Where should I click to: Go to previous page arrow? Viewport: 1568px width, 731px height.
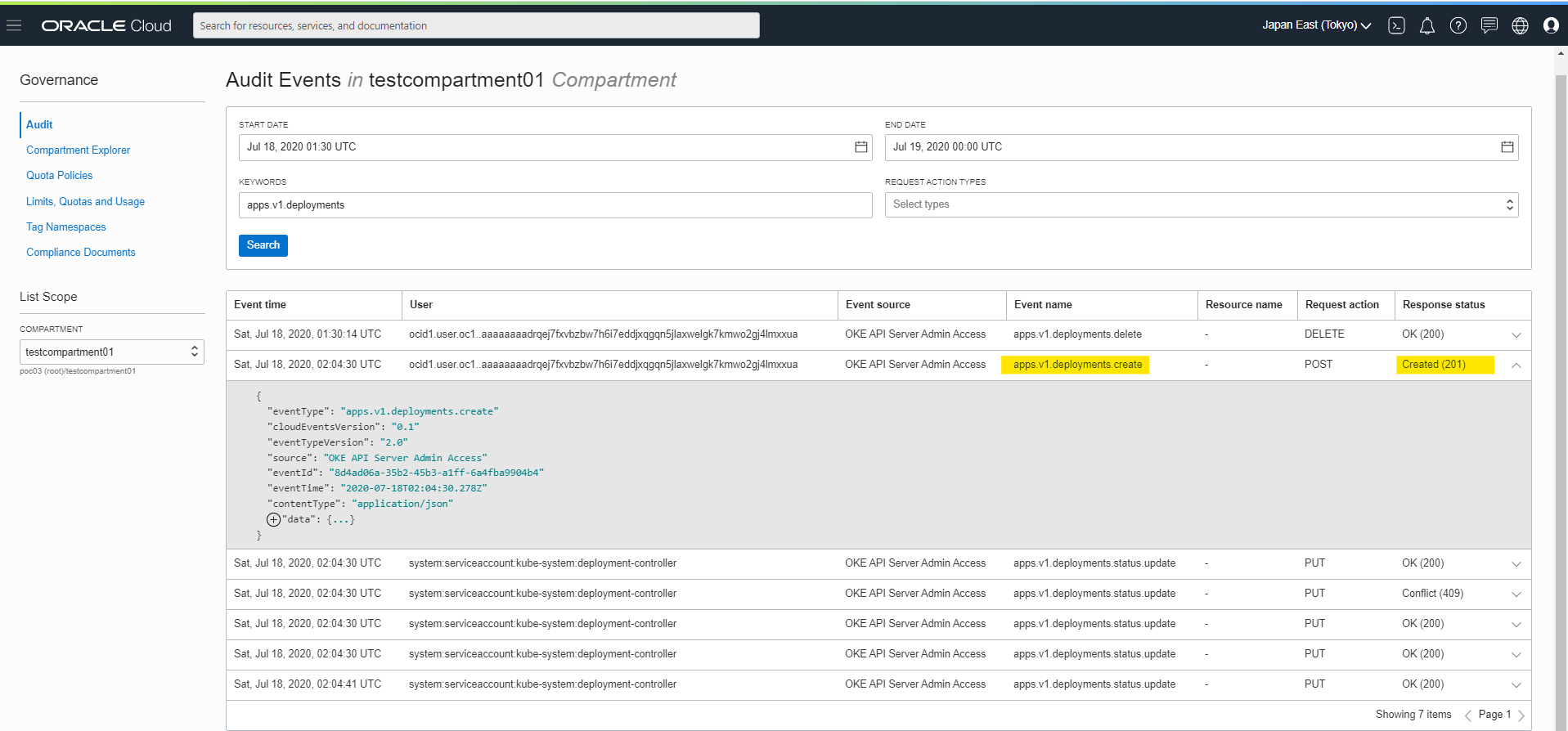pyautogui.click(x=1468, y=715)
